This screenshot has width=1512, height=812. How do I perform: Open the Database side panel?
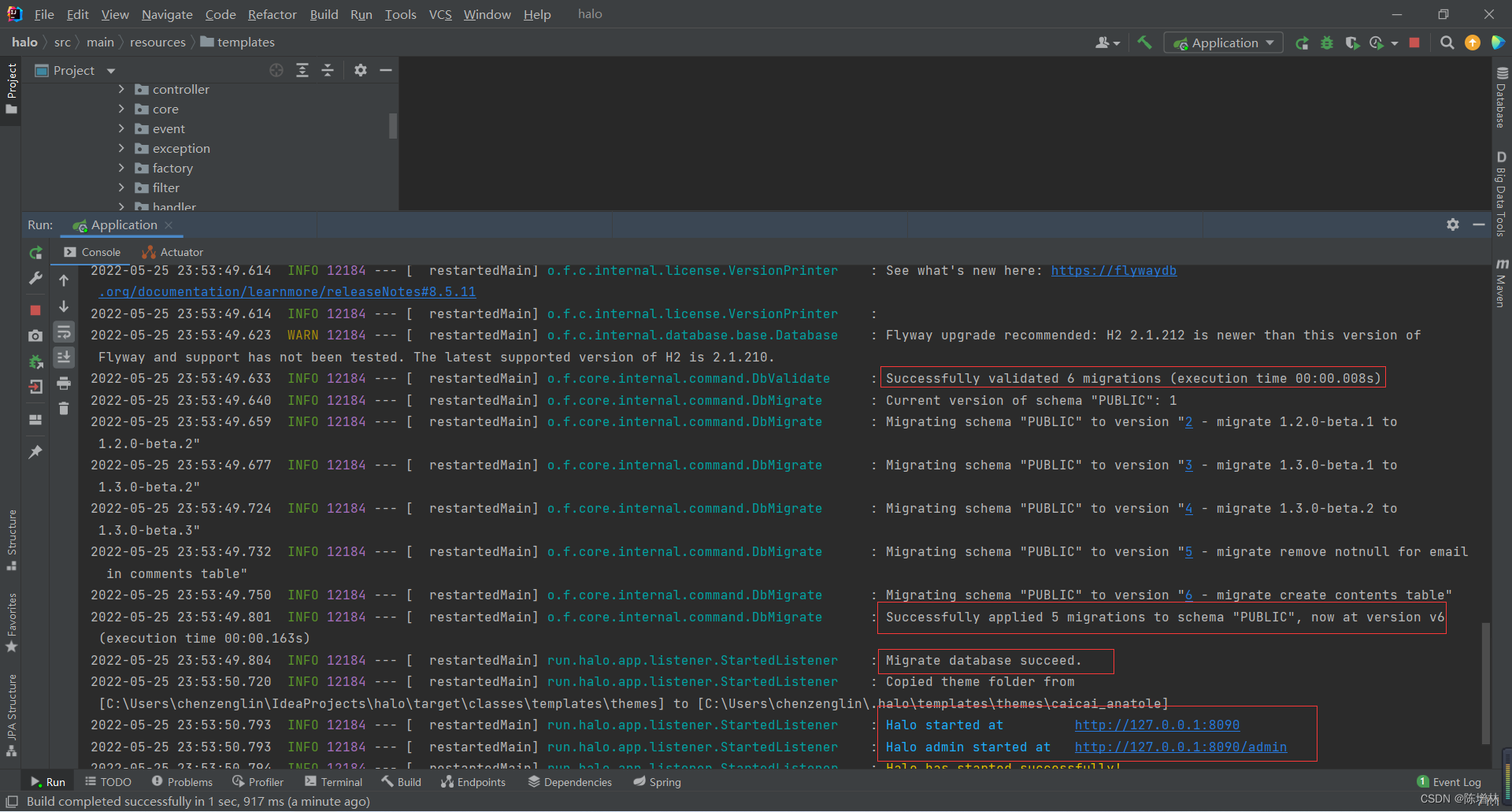tap(1501, 98)
